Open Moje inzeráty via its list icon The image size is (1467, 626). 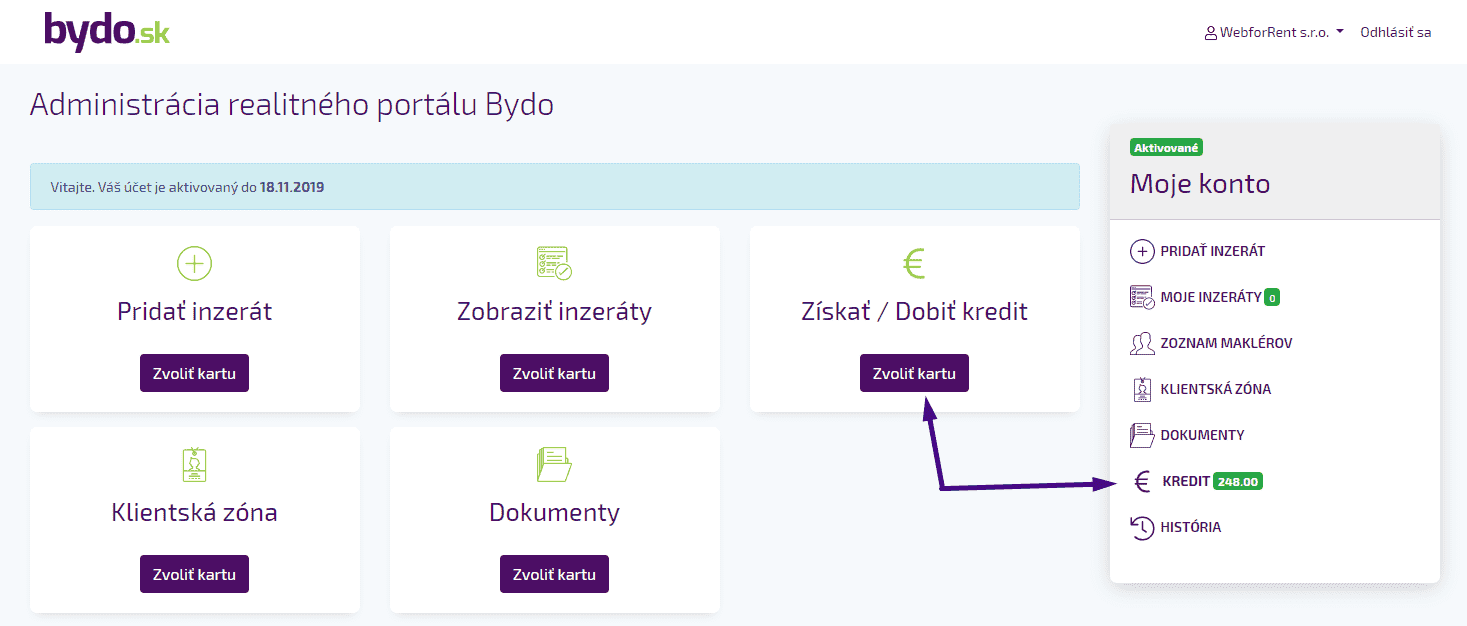1140,297
